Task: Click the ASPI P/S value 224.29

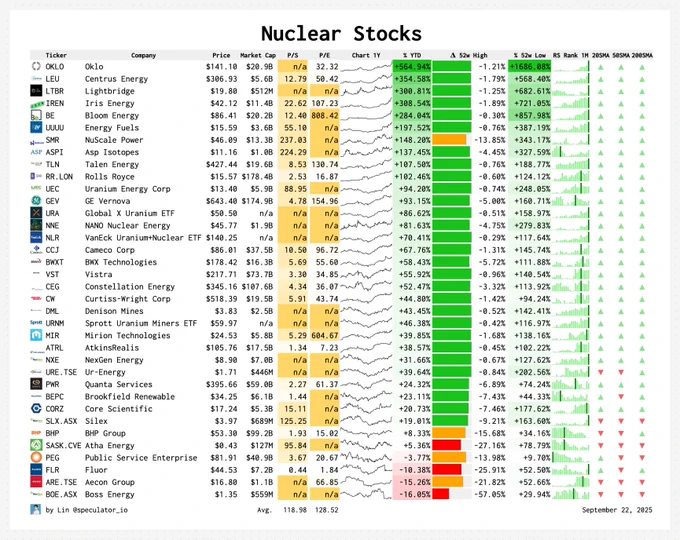Action: [x=293, y=152]
